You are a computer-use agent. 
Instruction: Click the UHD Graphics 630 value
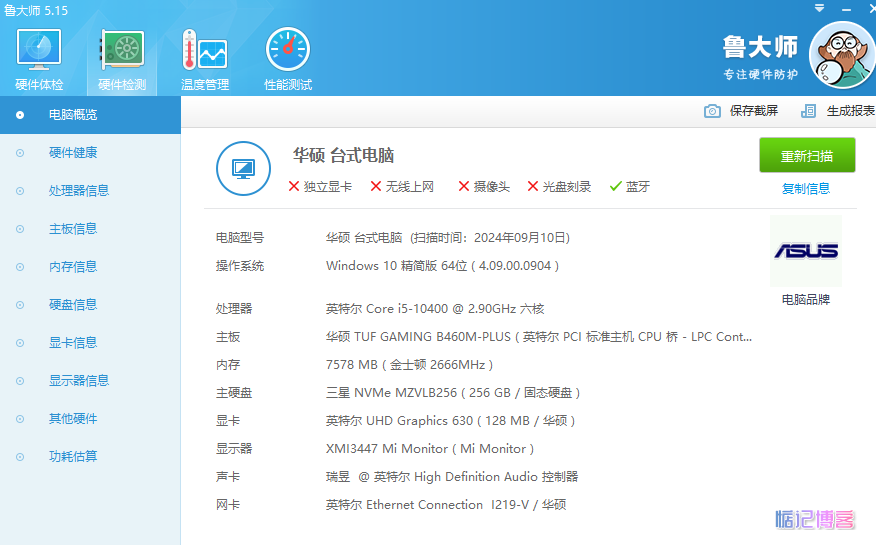pyautogui.click(x=450, y=420)
